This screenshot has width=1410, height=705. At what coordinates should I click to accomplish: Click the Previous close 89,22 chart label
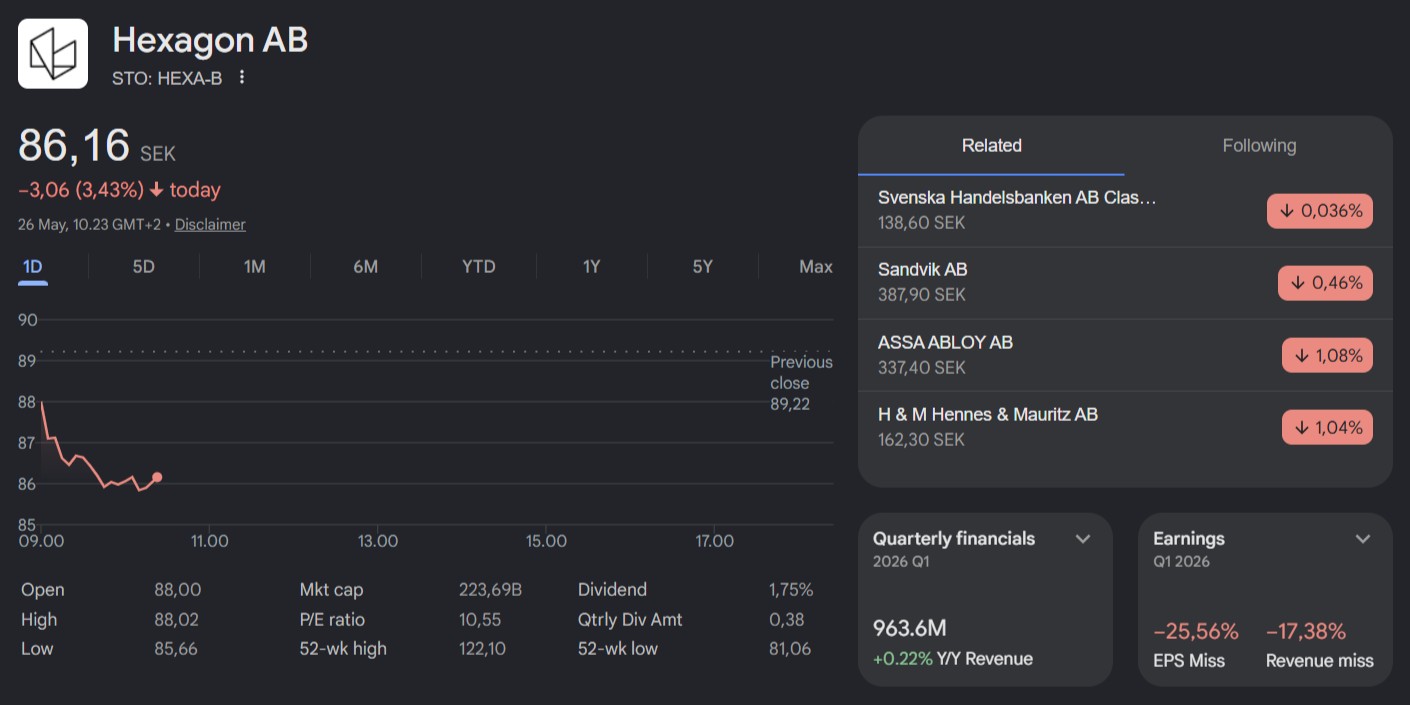[801, 383]
